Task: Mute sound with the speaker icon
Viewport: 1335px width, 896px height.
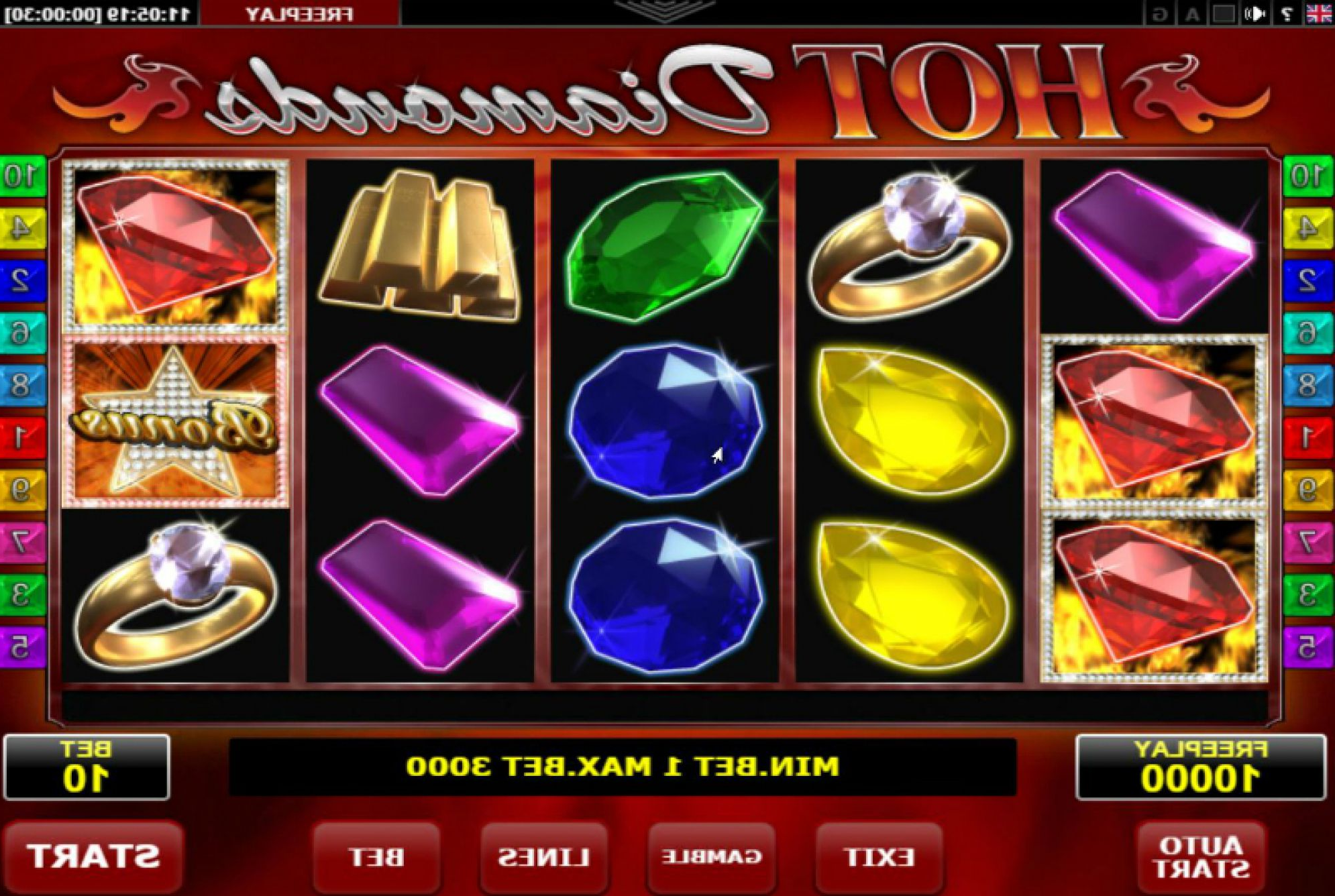Action: (x=1254, y=13)
